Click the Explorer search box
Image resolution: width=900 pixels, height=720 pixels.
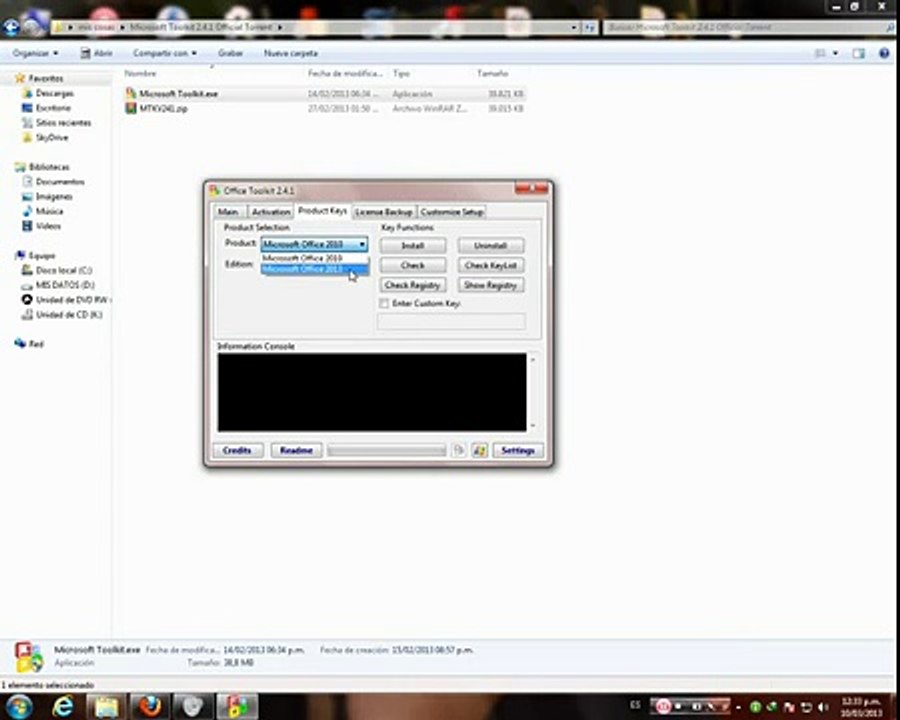[x=748, y=27]
